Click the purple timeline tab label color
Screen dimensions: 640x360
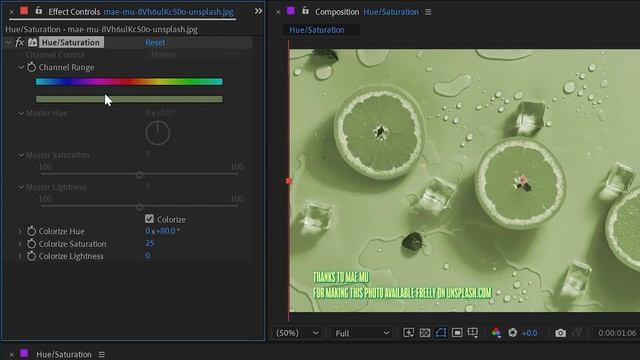(x=24, y=353)
